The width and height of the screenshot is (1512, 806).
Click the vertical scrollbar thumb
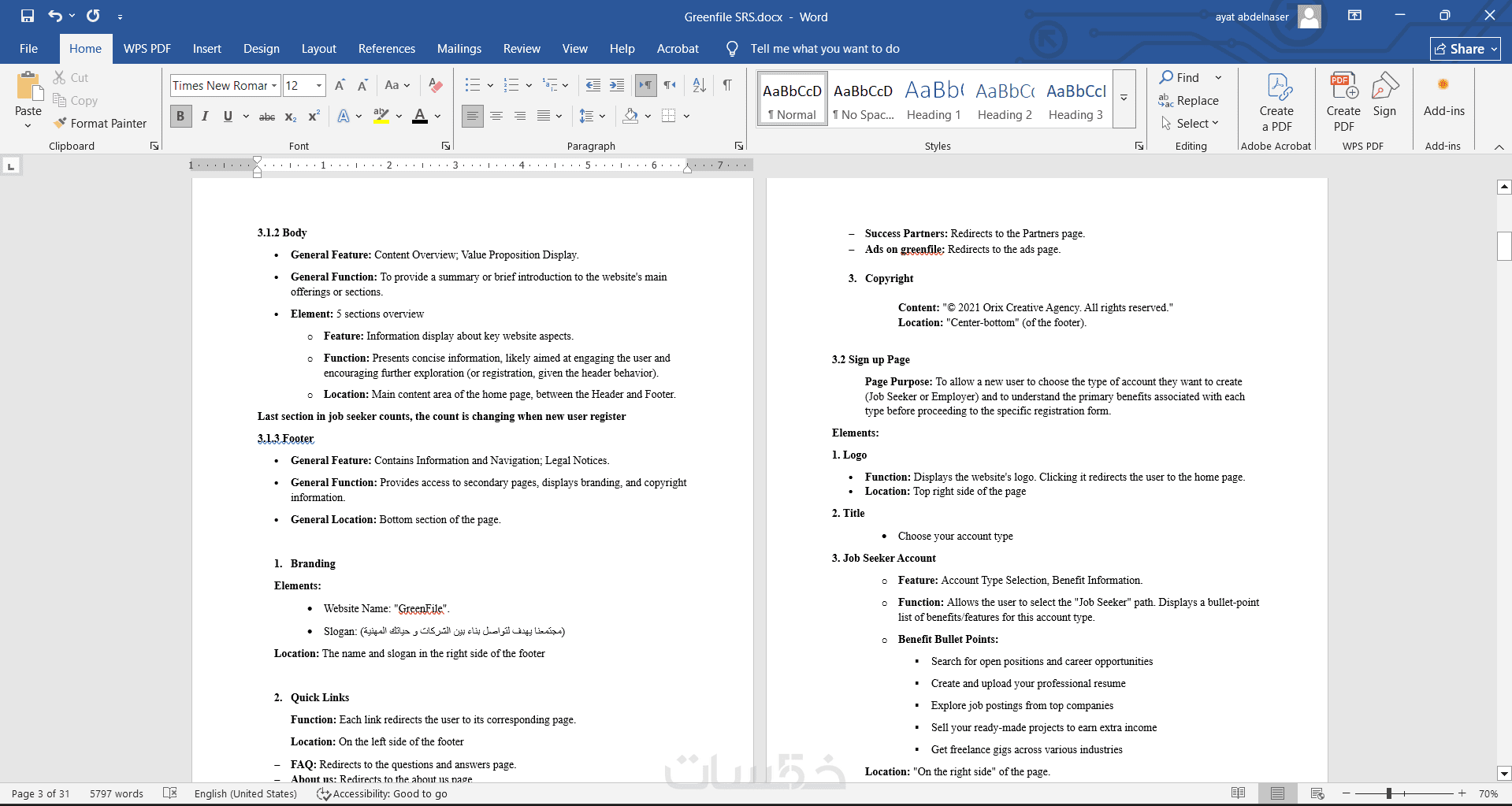click(x=1504, y=246)
